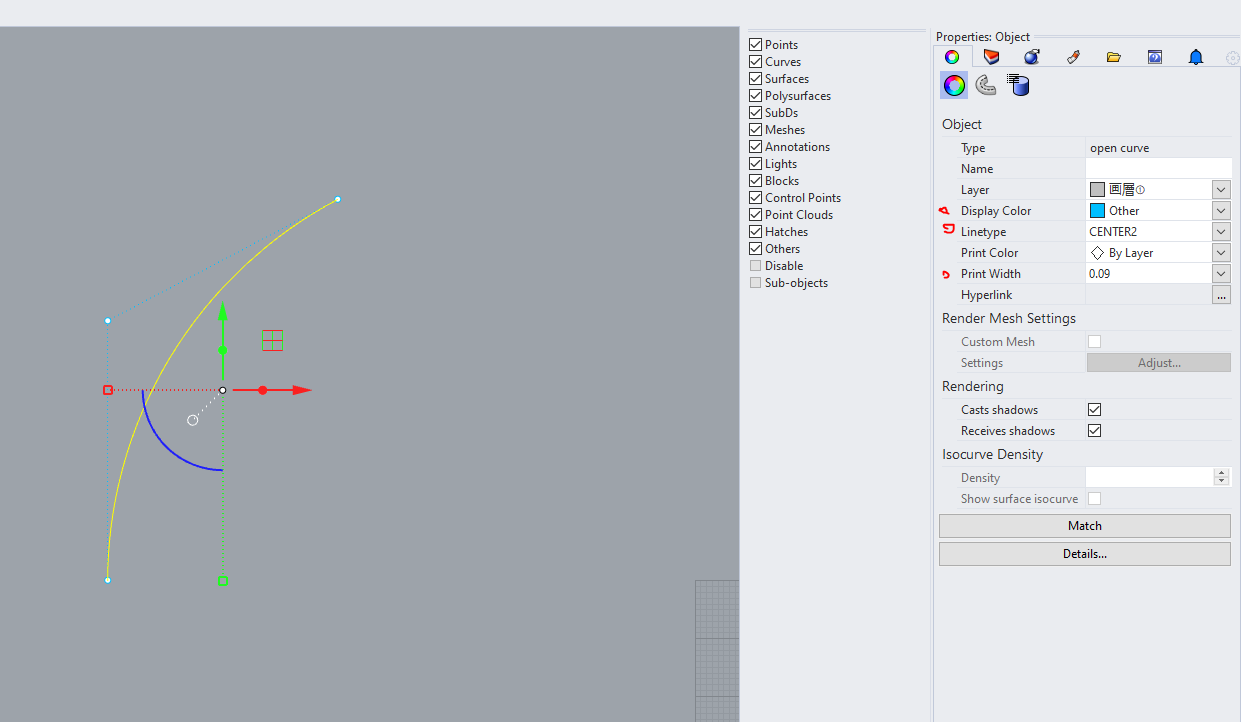Toggle the Blocks selection filter
This screenshot has width=1241, height=722.
pyautogui.click(x=755, y=180)
